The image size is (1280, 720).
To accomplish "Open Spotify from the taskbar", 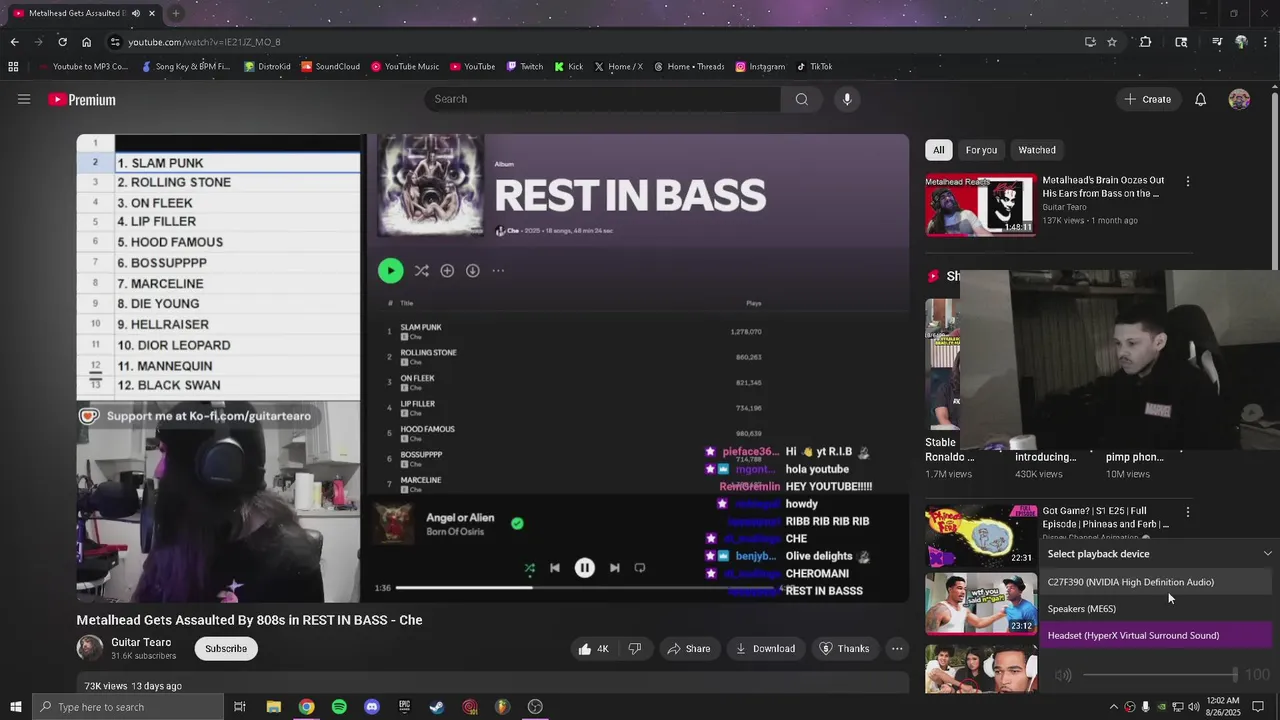I will click(339, 707).
